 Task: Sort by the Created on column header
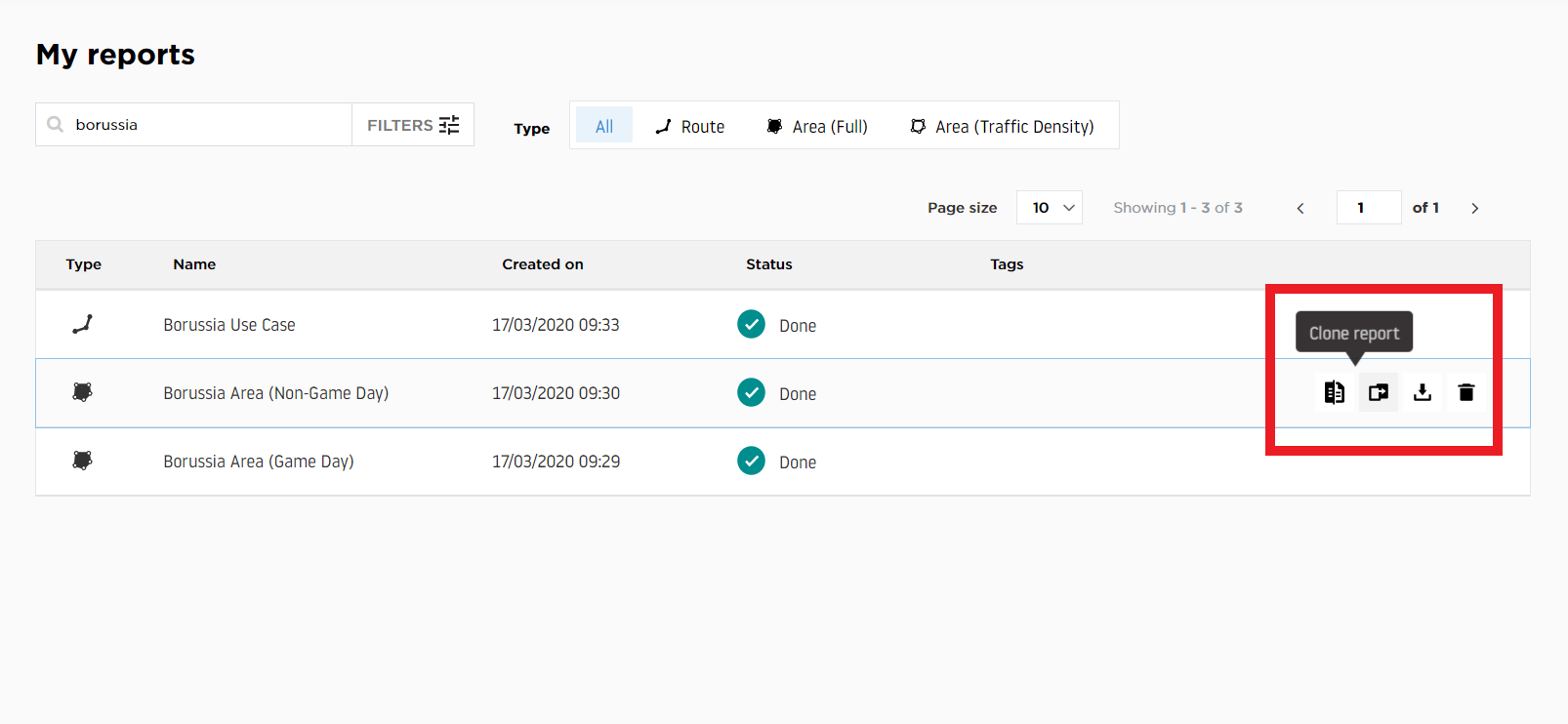543,264
